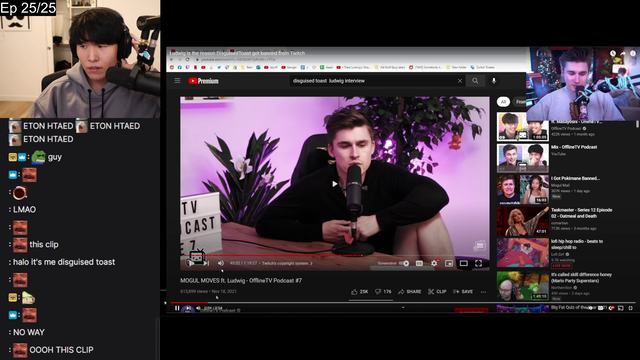Enter full screen mode
The height and width of the screenshot is (360, 640).
pos(478,263)
